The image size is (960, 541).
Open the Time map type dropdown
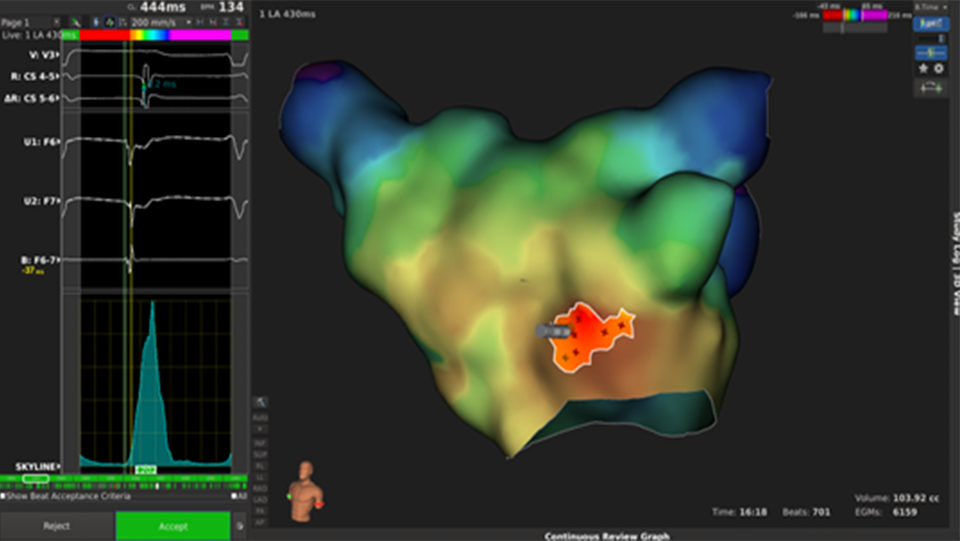click(x=929, y=6)
